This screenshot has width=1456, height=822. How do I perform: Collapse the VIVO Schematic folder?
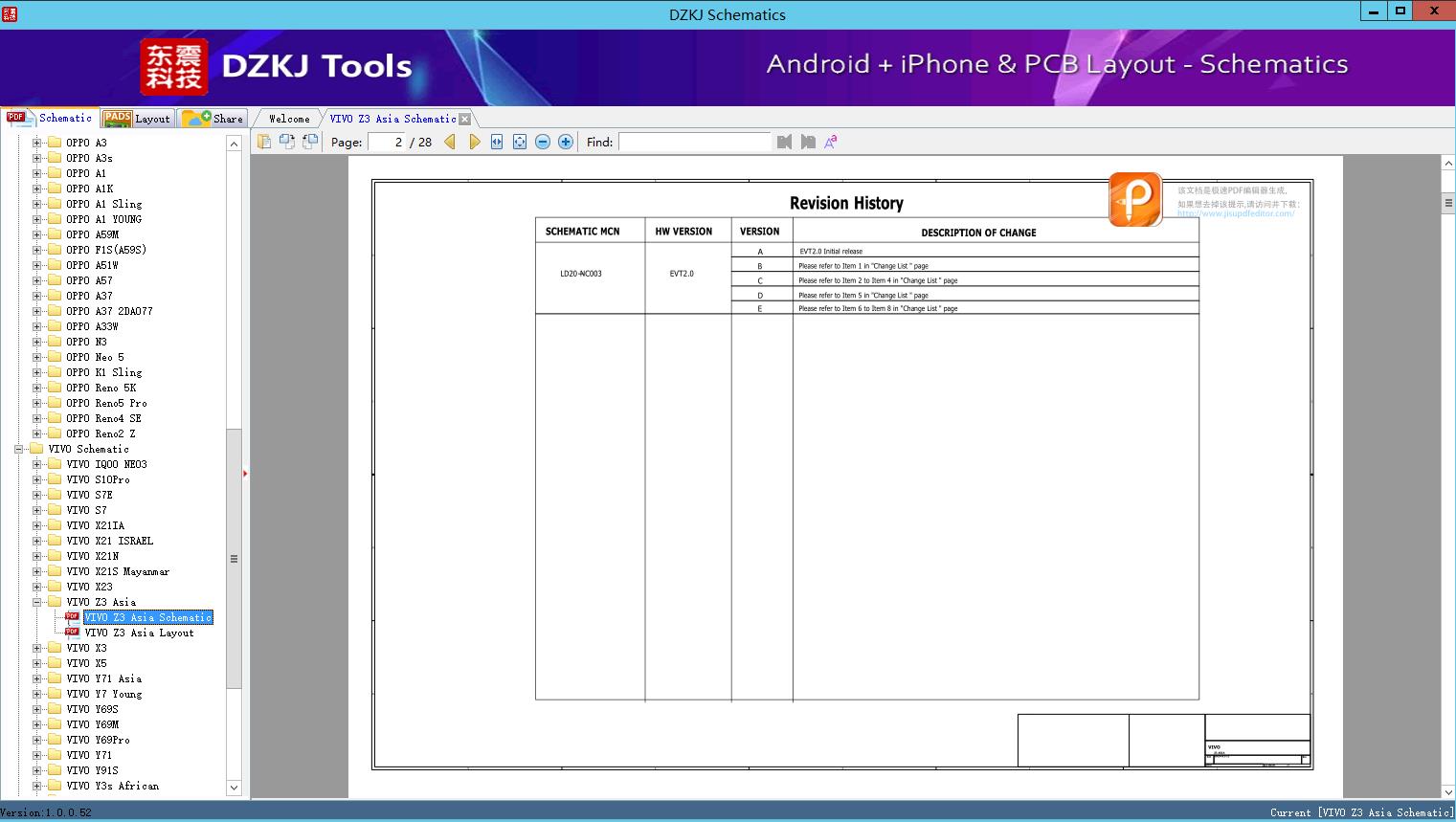[18, 449]
